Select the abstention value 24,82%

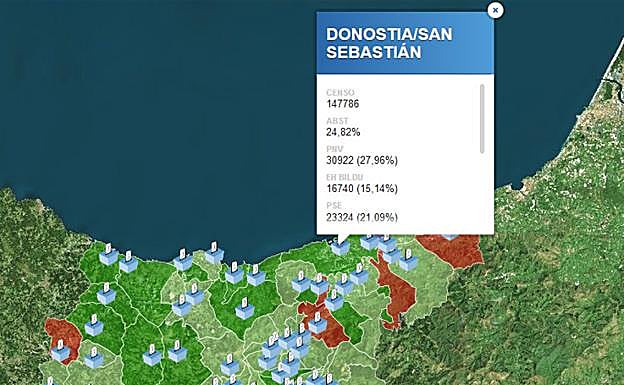coord(343,132)
